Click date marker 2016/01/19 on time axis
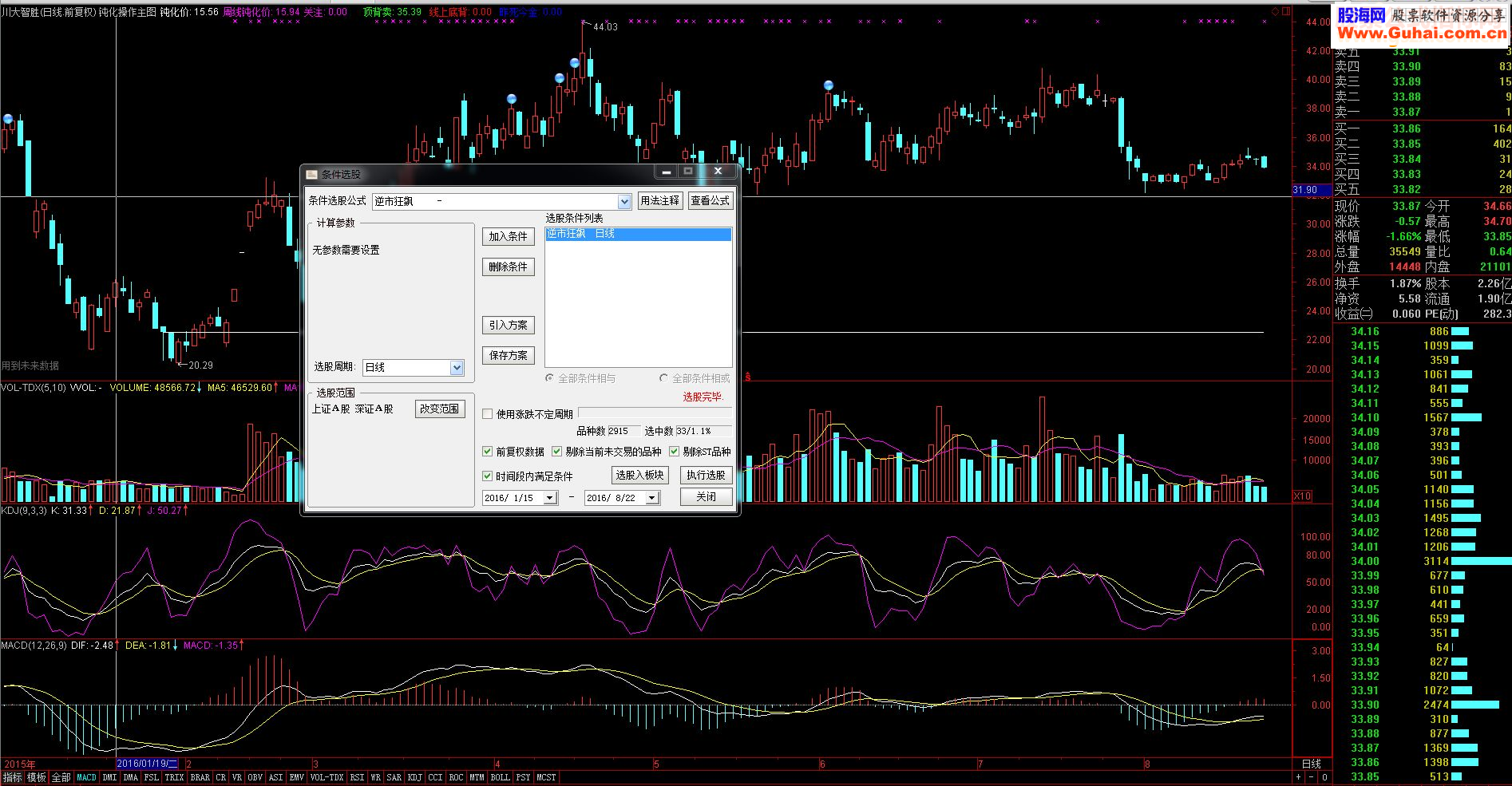 click(x=148, y=764)
